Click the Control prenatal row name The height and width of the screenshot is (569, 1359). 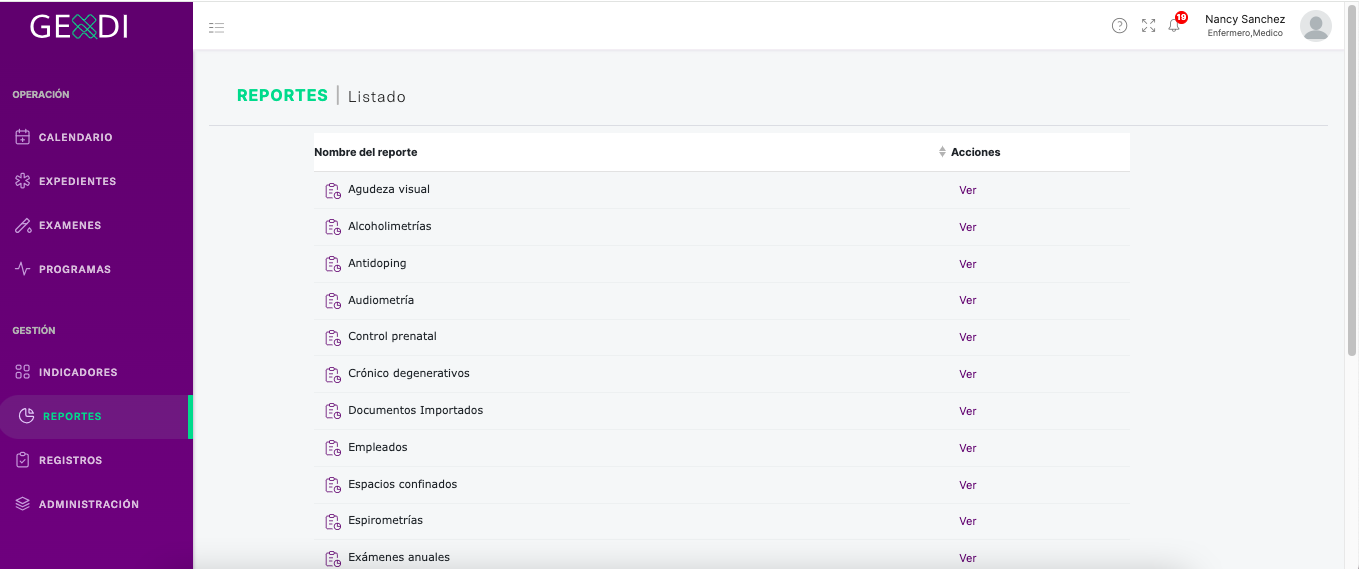[392, 336]
